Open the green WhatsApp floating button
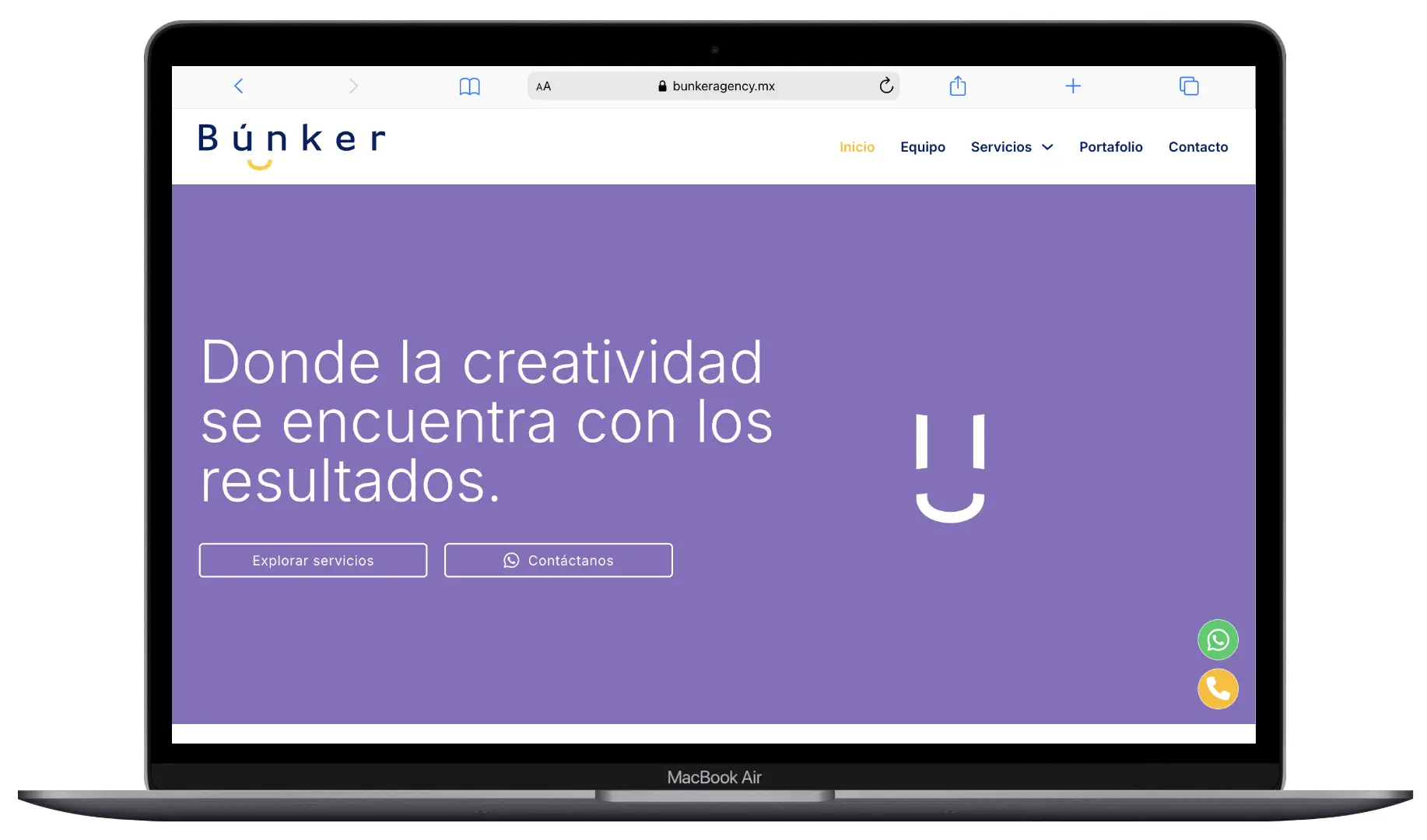This screenshot has height=840, width=1427. point(1218,640)
